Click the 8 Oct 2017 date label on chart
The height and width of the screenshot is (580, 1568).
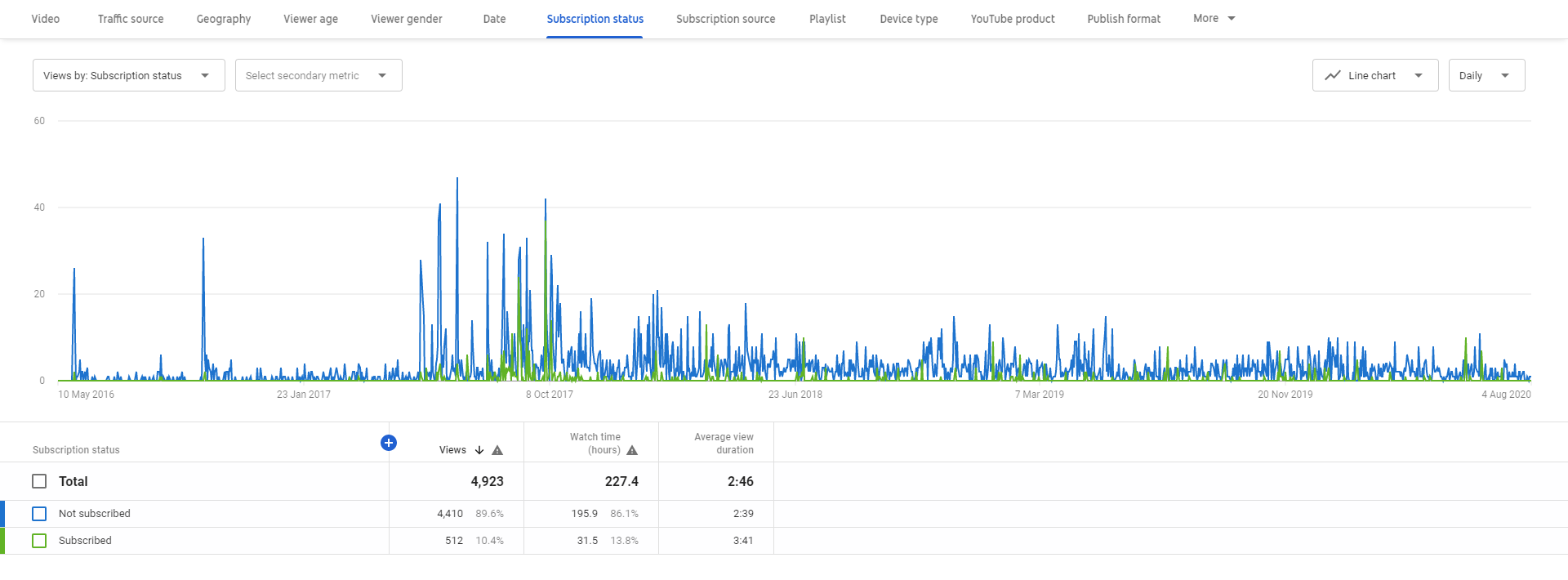549,395
